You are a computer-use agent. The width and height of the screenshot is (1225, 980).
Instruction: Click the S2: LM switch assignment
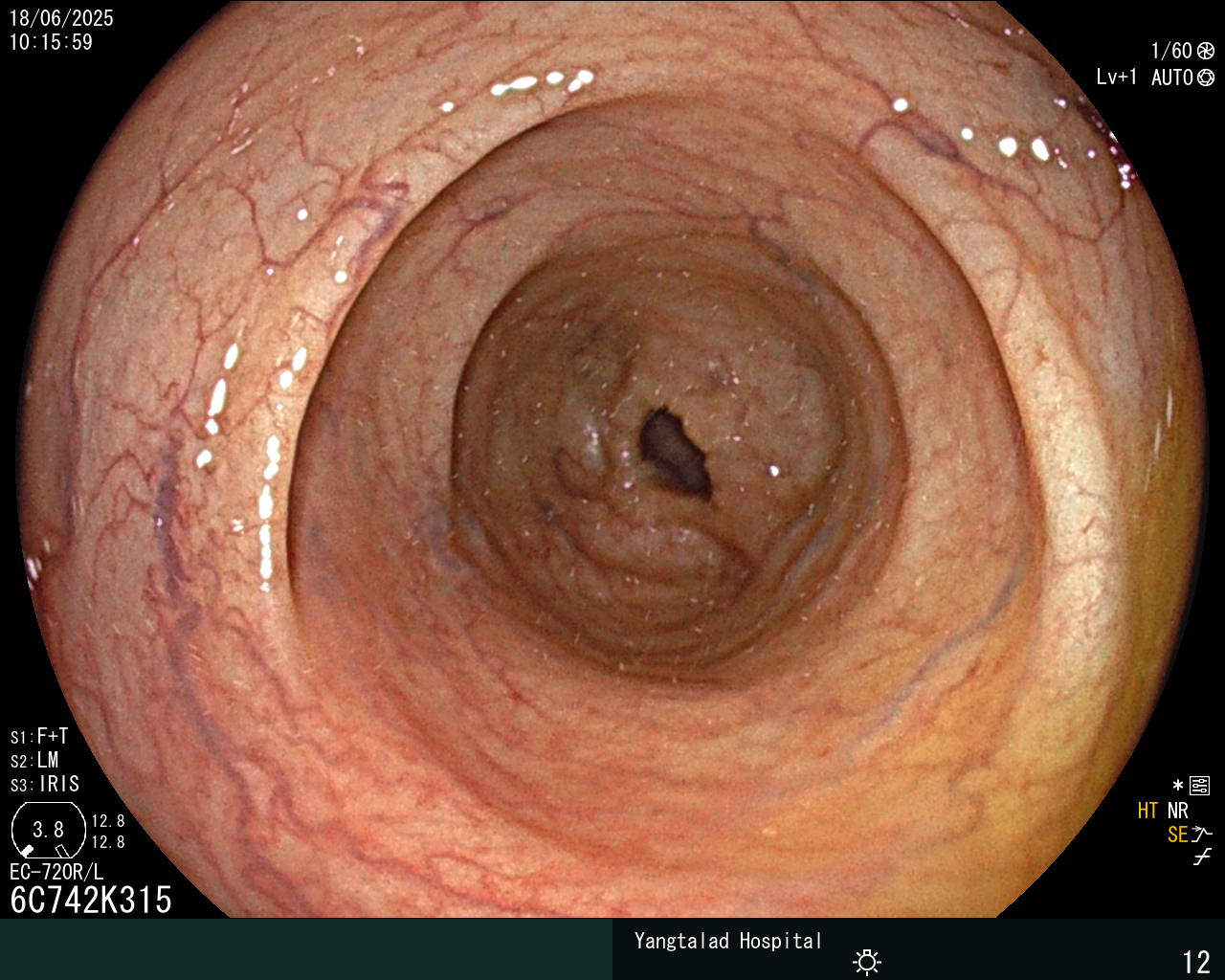click(x=34, y=761)
